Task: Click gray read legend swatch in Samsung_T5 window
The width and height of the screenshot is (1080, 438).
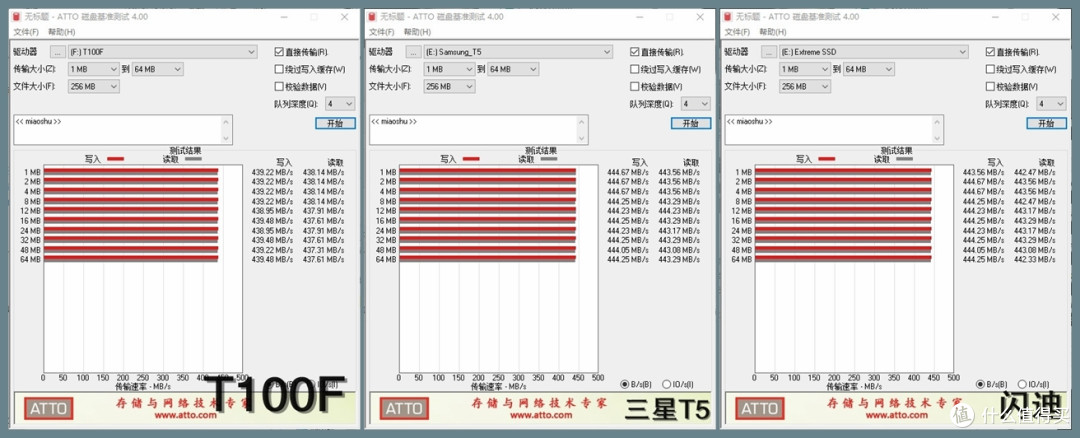Action: pyautogui.click(x=549, y=159)
